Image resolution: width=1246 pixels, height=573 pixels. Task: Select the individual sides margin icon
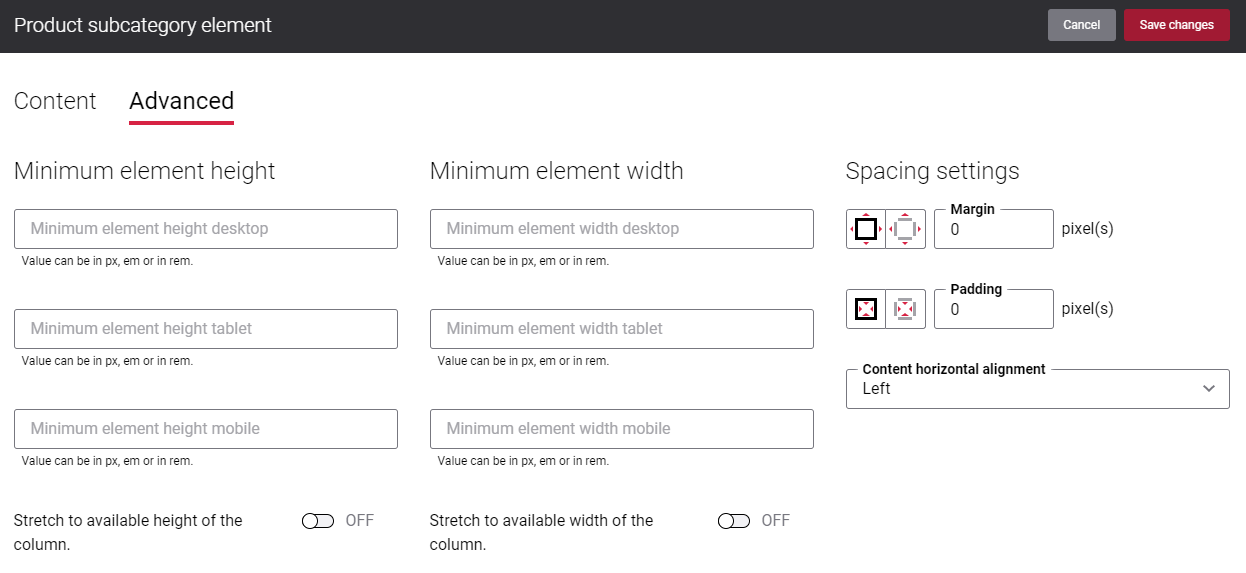click(906, 229)
